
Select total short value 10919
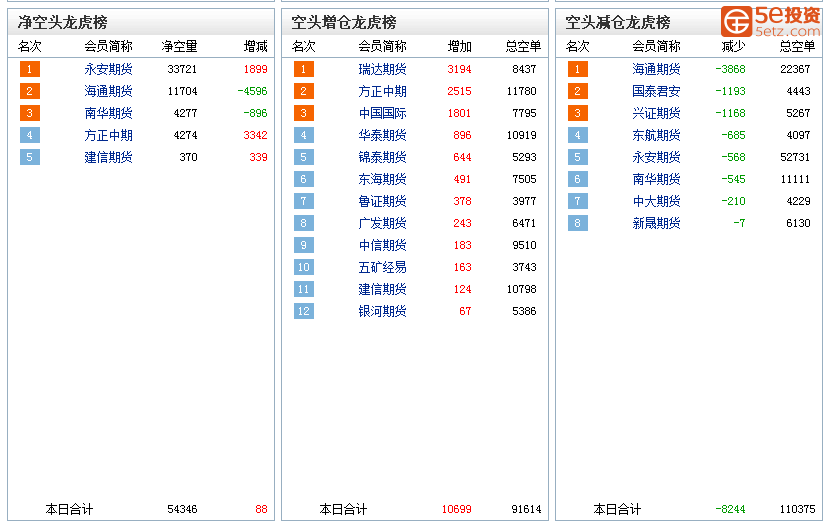click(522, 135)
